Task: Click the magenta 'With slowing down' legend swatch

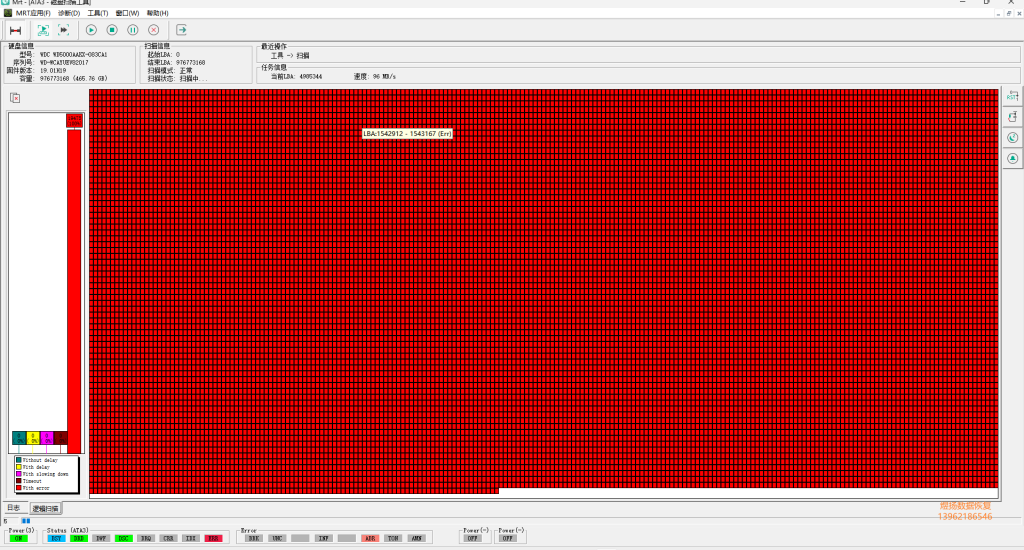Action: (x=19, y=474)
